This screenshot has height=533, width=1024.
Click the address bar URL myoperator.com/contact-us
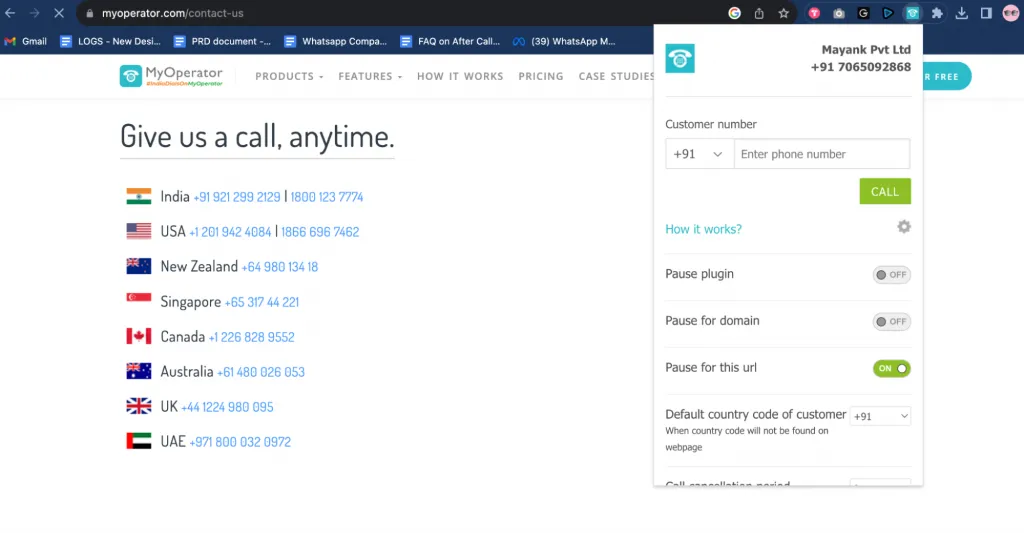click(172, 13)
